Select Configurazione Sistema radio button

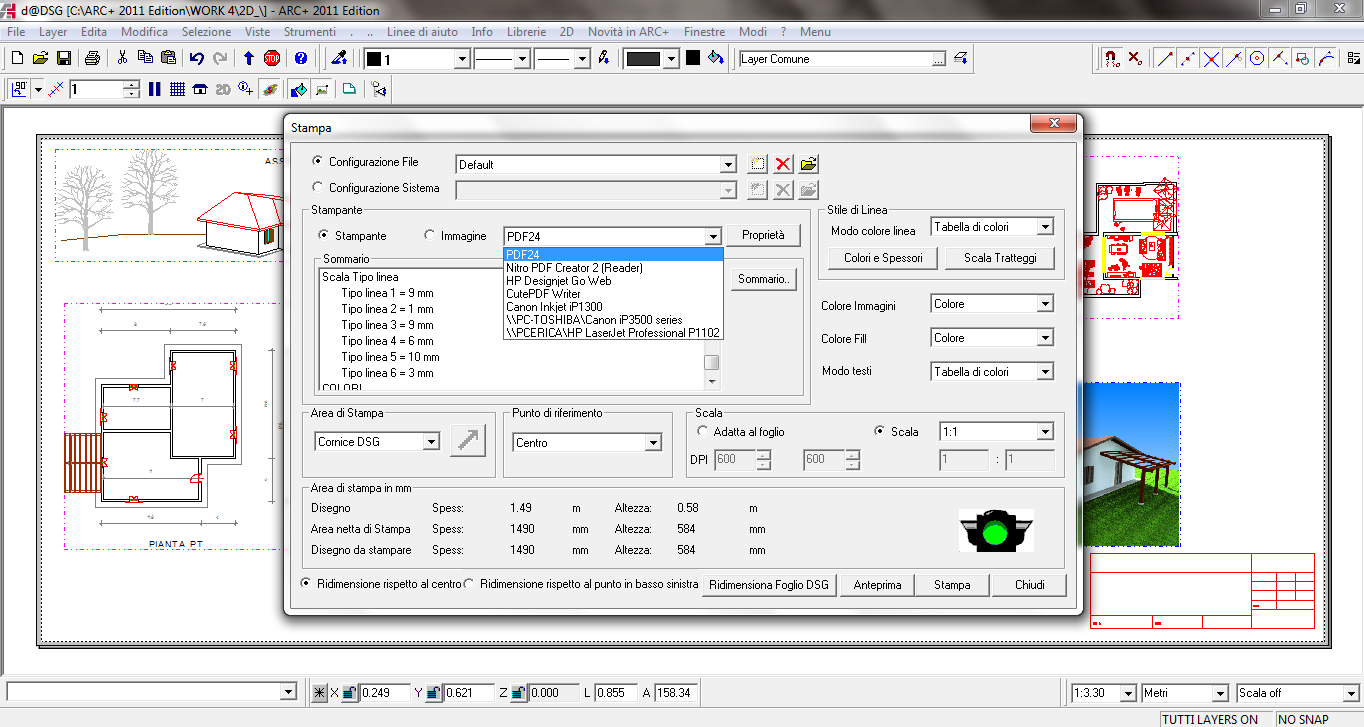pyautogui.click(x=318, y=187)
